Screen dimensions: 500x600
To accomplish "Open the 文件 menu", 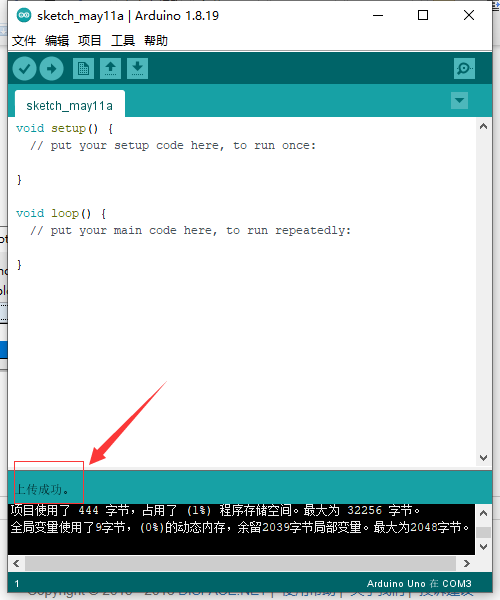I will 24,41.
